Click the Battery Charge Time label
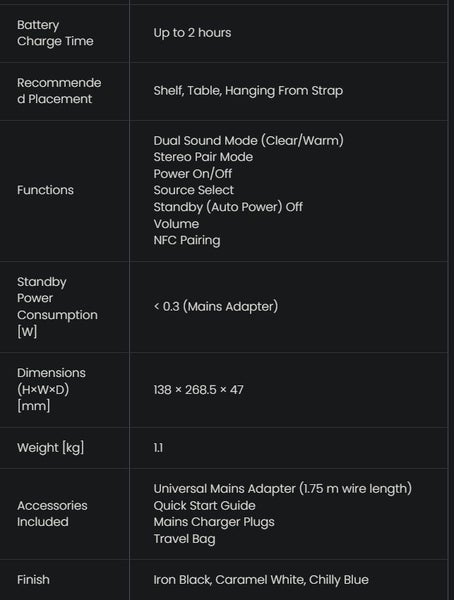This screenshot has height=600, width=454. [x=55, y=33]
